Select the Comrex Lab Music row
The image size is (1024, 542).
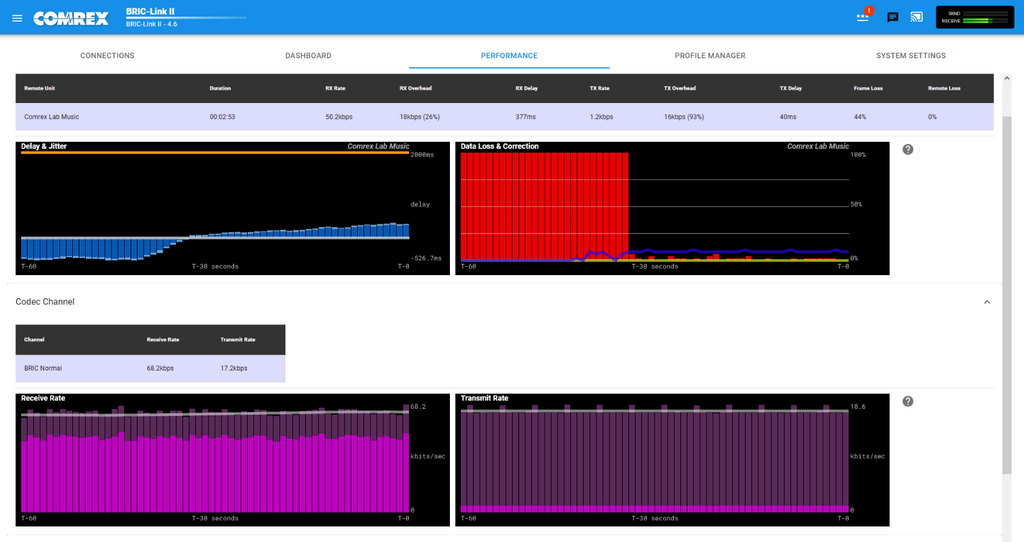point(504,117)
